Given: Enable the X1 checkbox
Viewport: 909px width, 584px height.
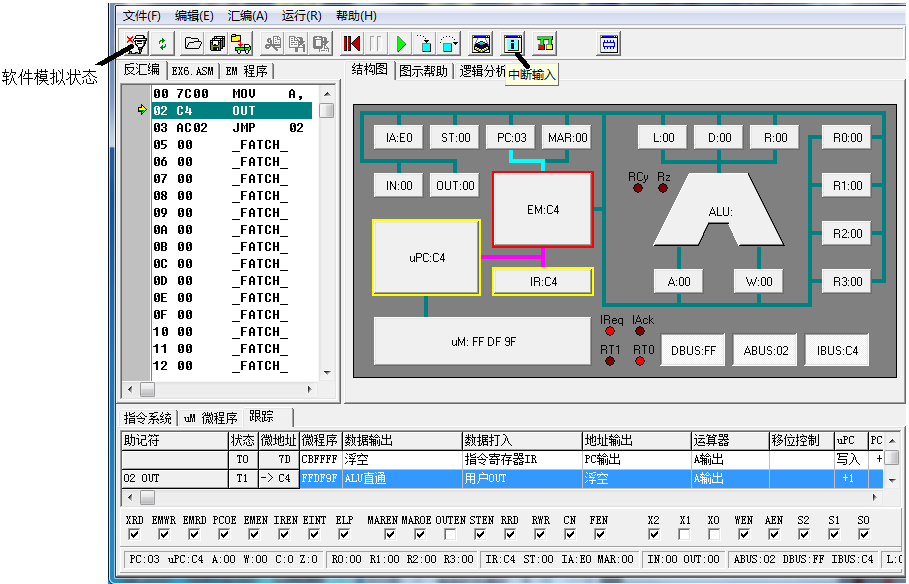Looking at the screenshot, I should (x=684, y=534).
